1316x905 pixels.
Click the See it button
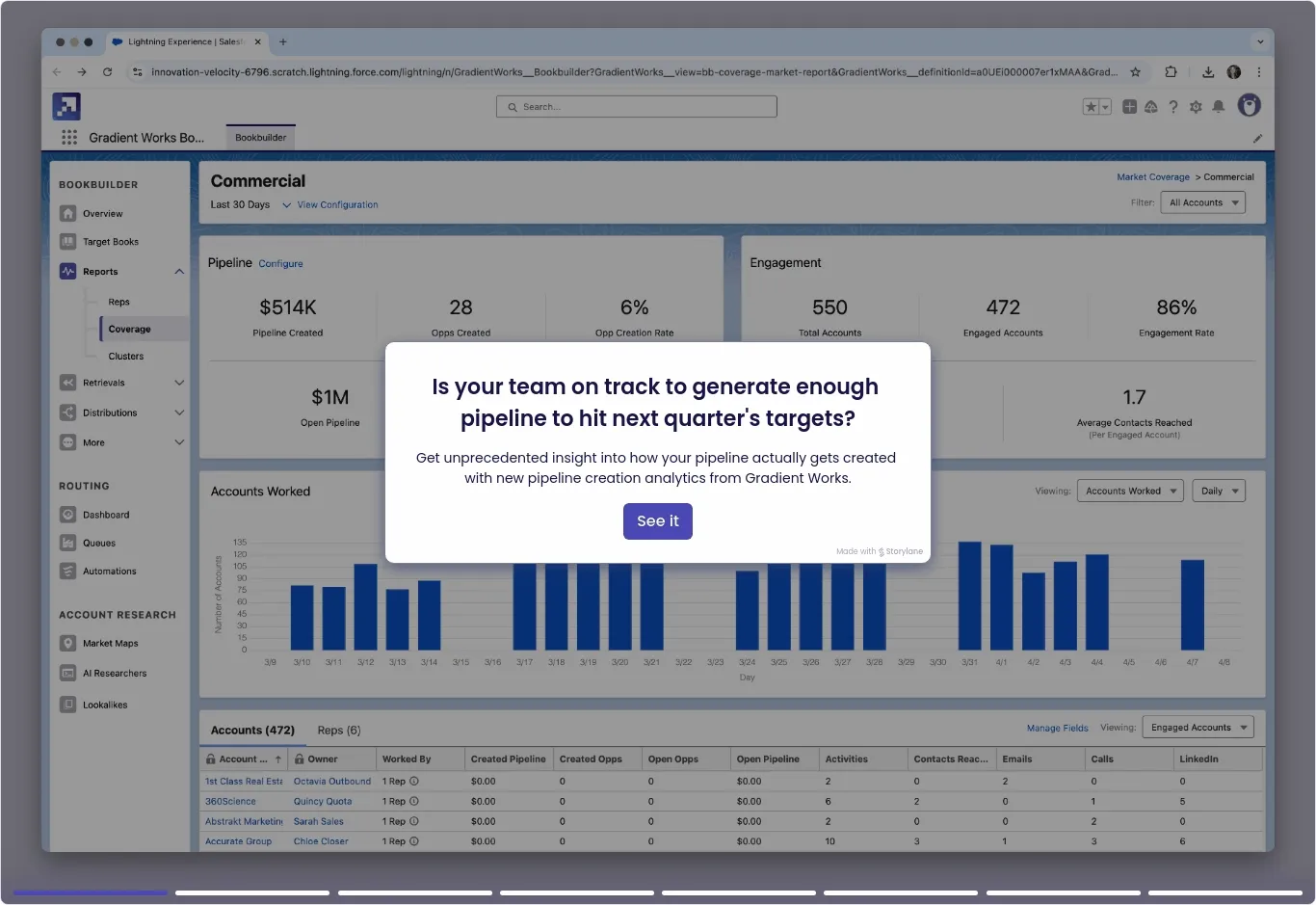(657, 520)
